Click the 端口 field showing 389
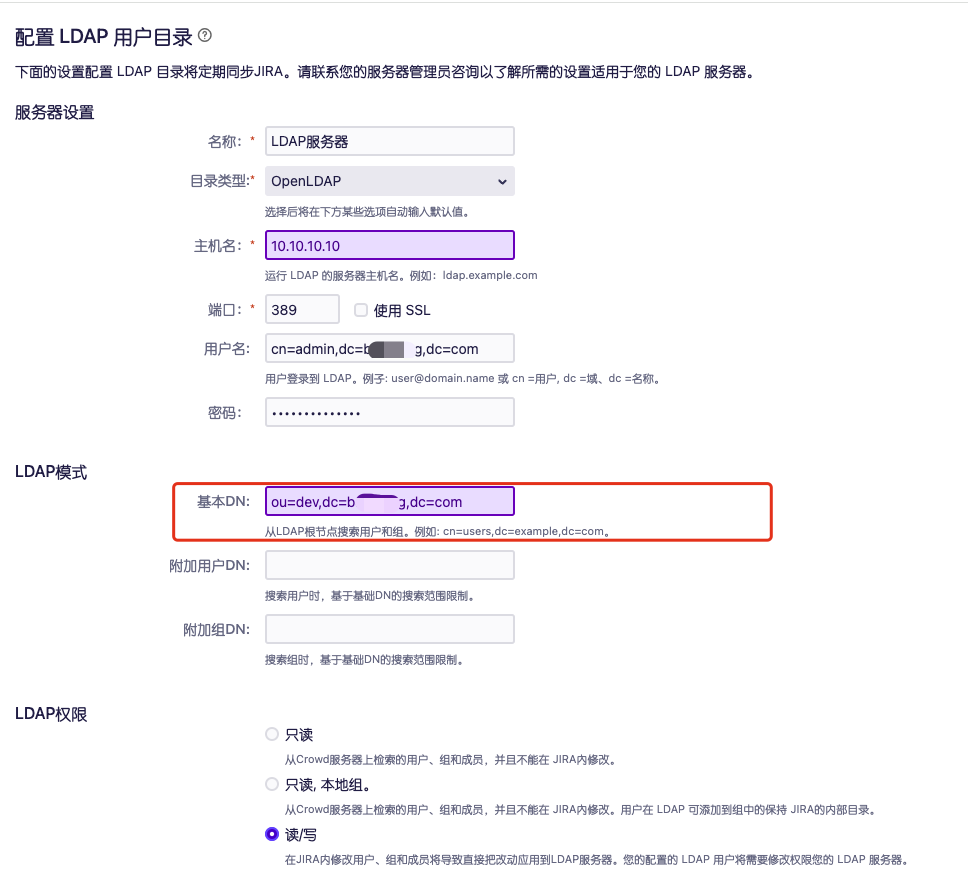The image size is (968, 875). point(302,309)
